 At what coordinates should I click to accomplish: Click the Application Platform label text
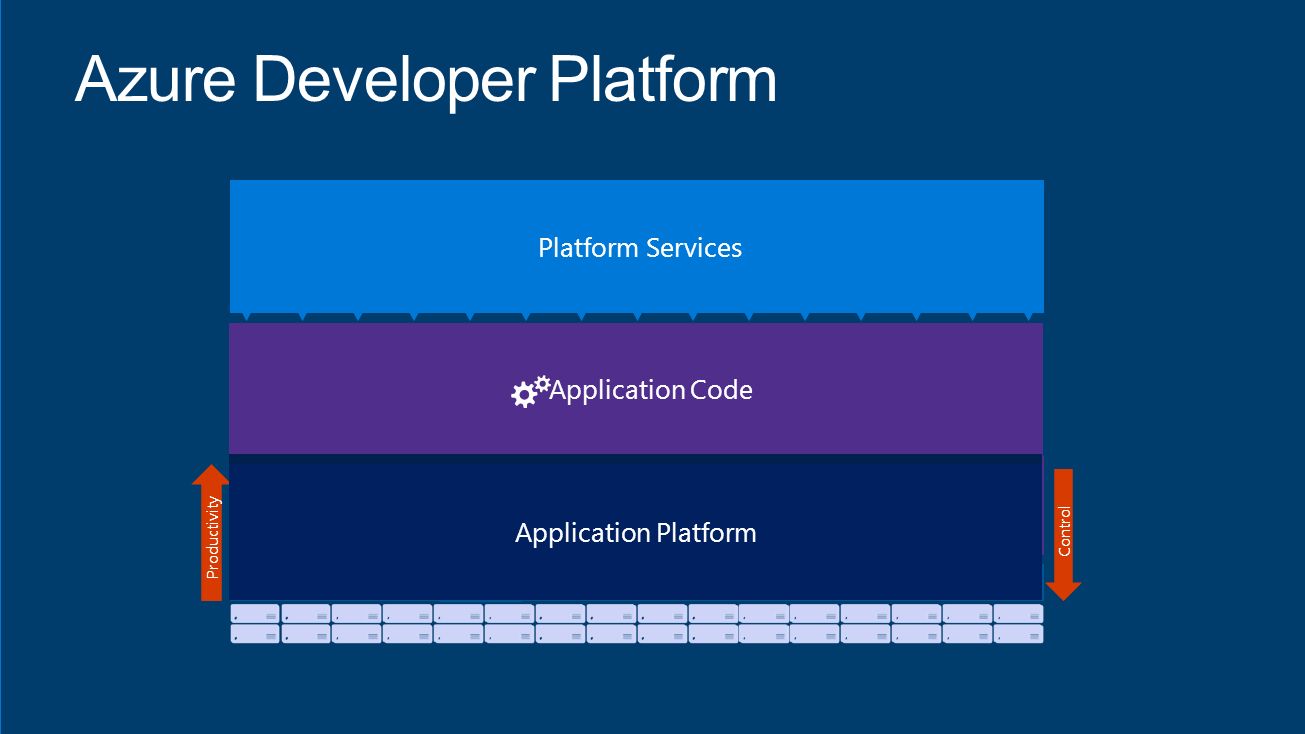pyautogui.click(x=636, y=533)
